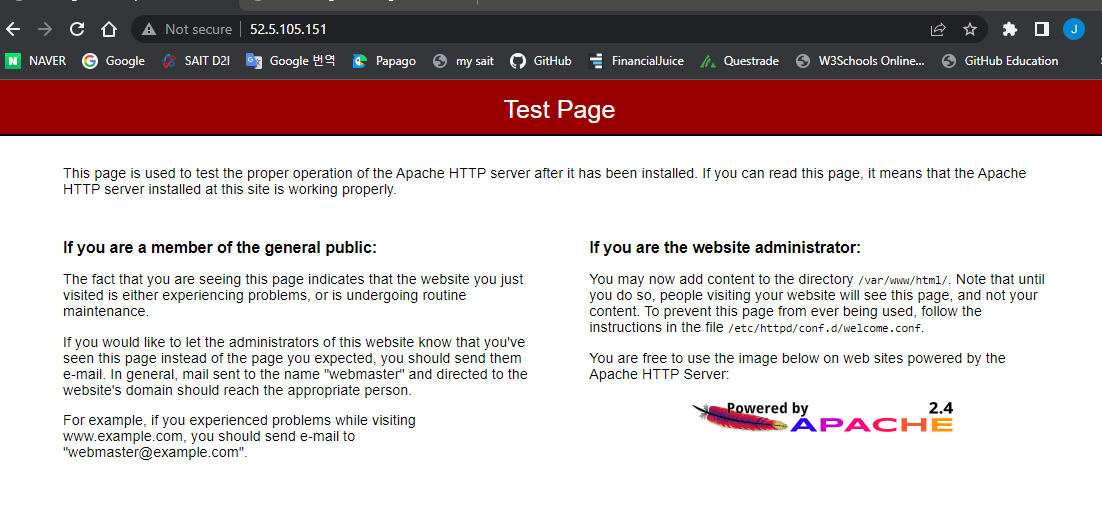Viewport: 1102px width, 519px height.
Task: Open the Google bookmark
Action: (x=113, y=61)
